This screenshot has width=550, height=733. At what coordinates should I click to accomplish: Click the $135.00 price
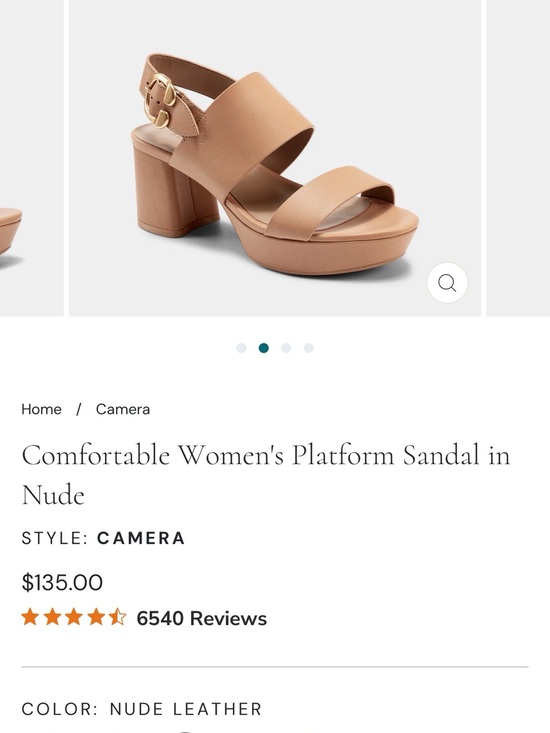click(62, 582)
